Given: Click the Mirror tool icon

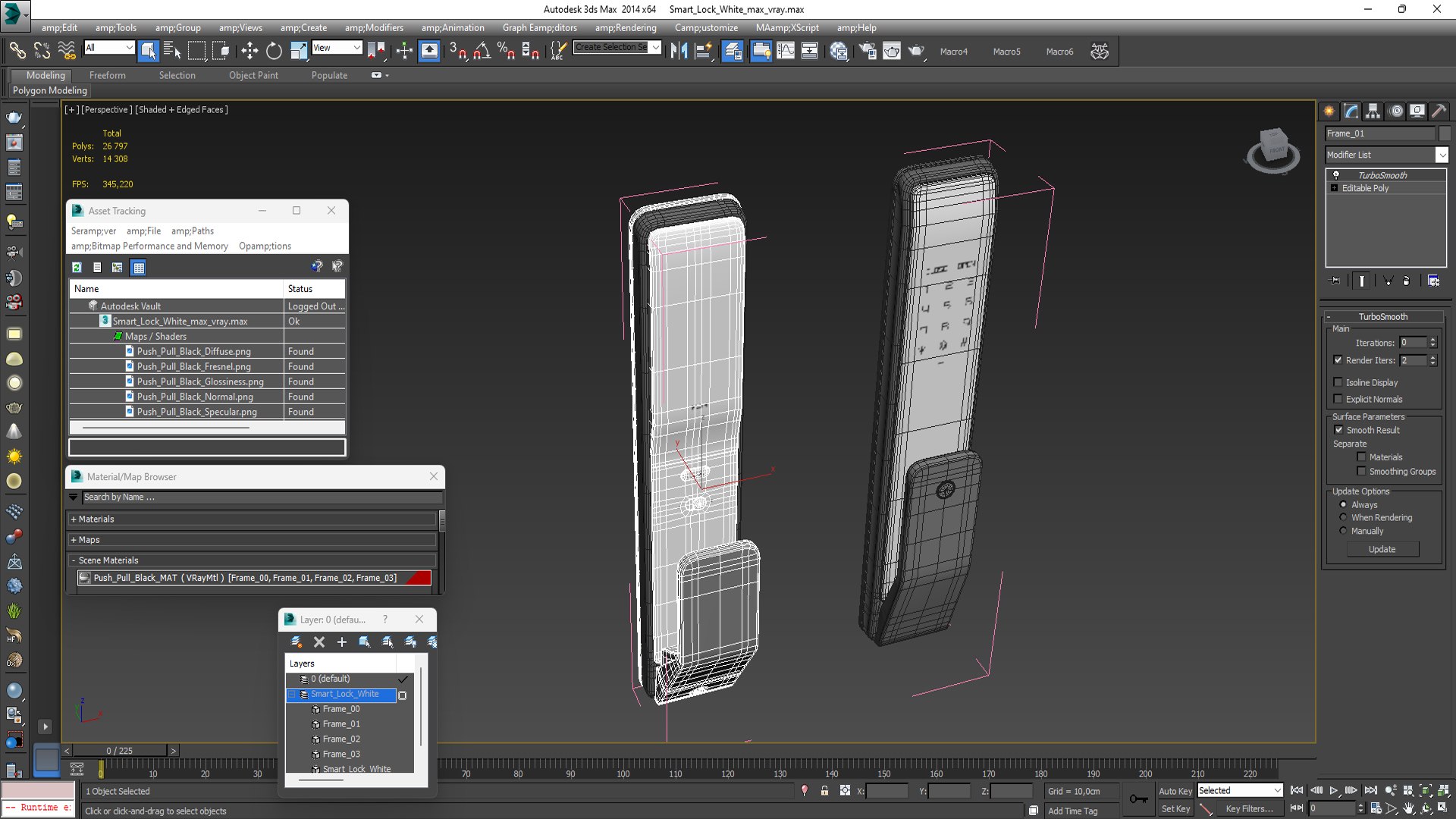Looking at the screenshot, I should pos(679,51).
